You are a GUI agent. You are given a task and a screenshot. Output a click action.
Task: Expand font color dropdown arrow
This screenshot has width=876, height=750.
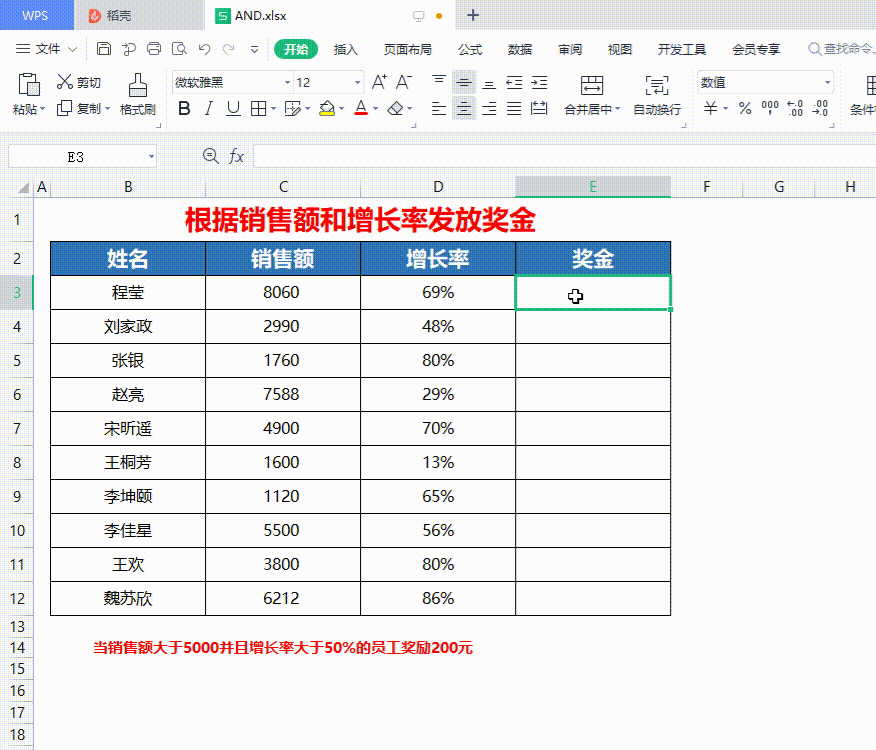(x=375, y=109)
